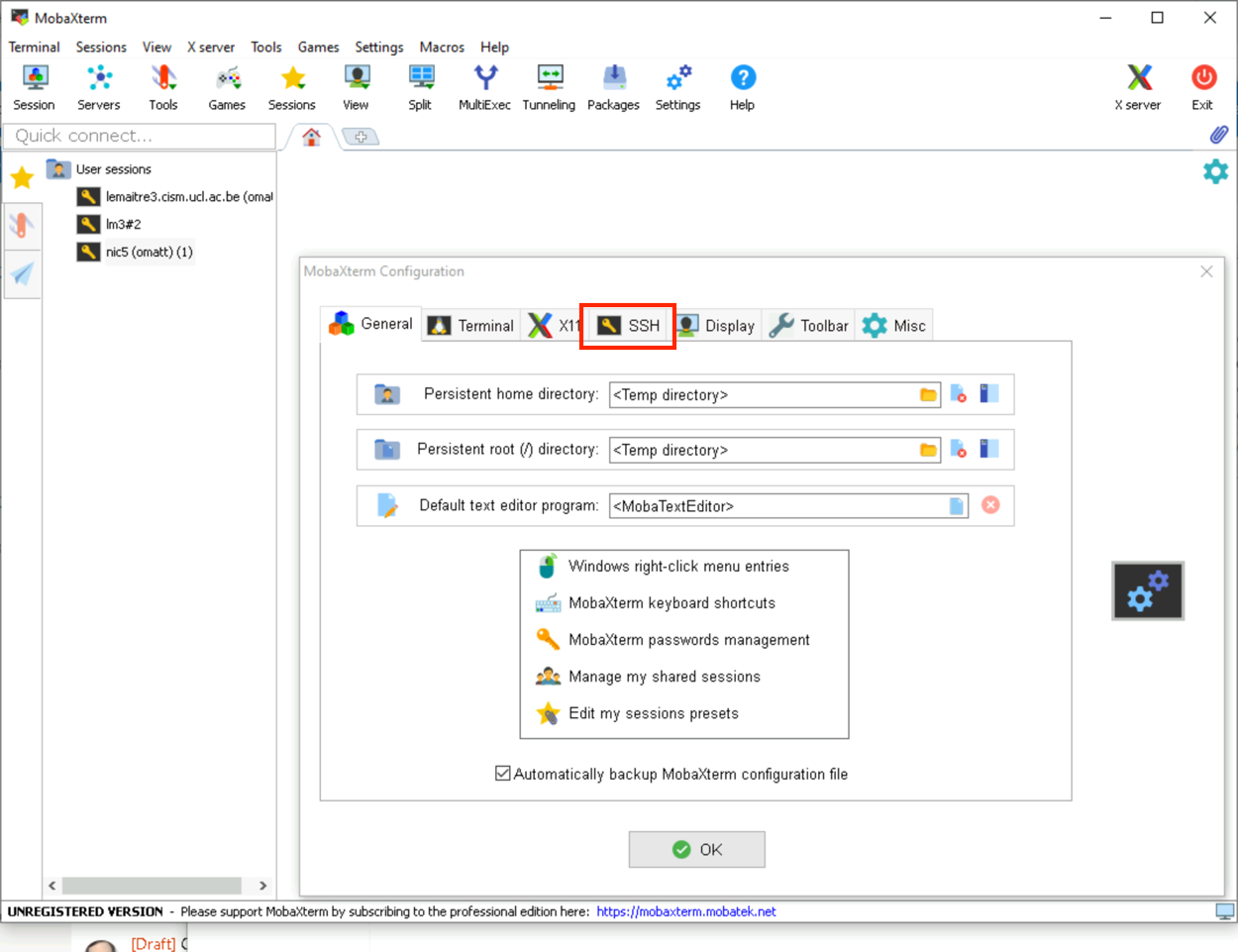This screenshot has width=1238, height=952.
Task: Switch to the Misc configuration tab
Action: click(x=893, y=325)
